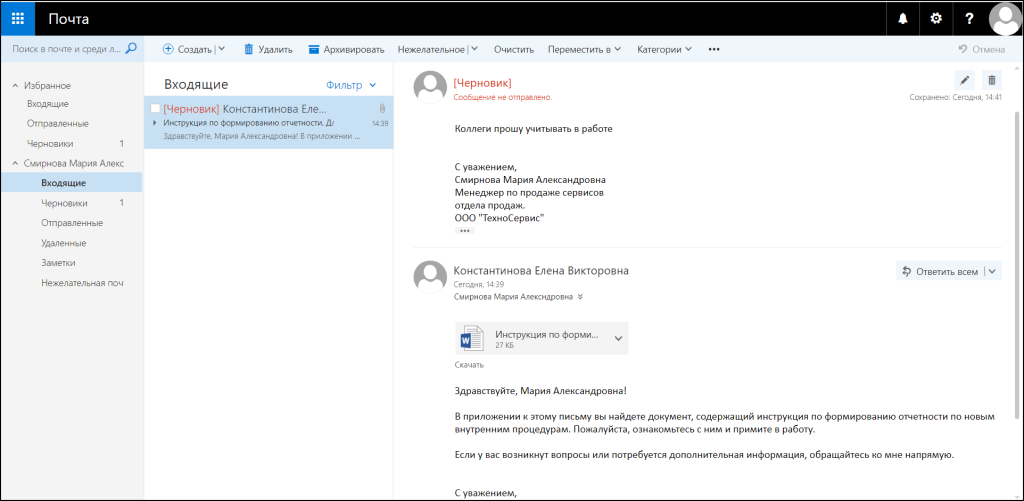Screen dimensions: 1024x501
Task: Open the user profile avatar
Action: 1005,18
